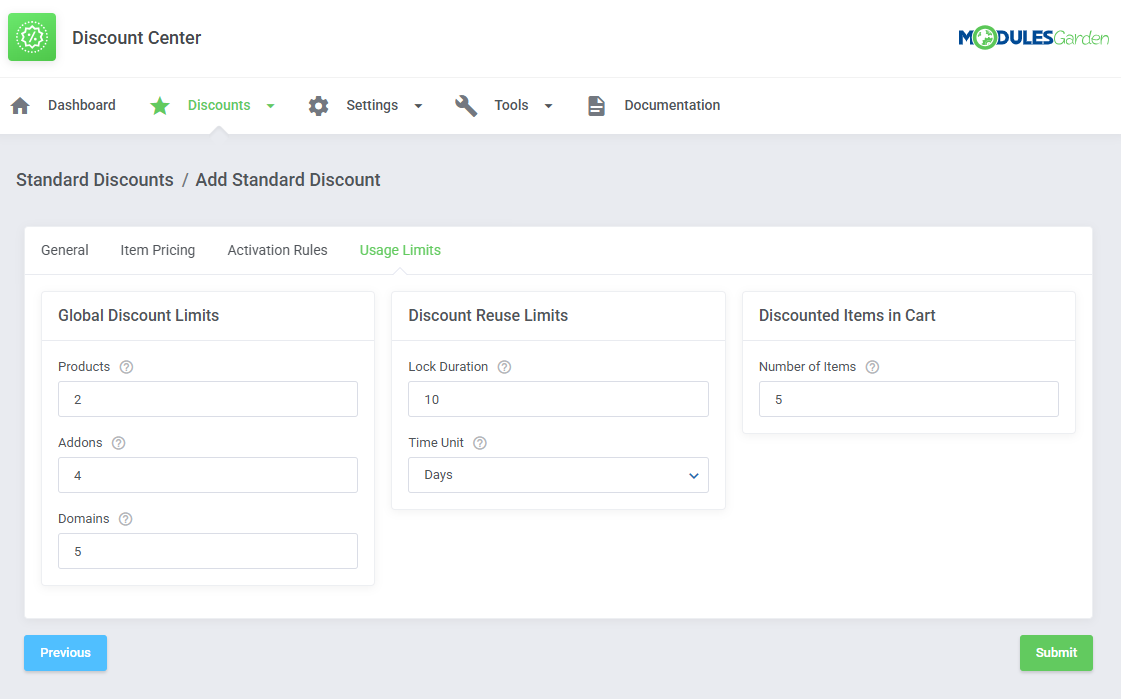Click the Add Standard Discount breadcrumb text
The width and height of the screenshot is (1121, 699).
tap(288, 179)
